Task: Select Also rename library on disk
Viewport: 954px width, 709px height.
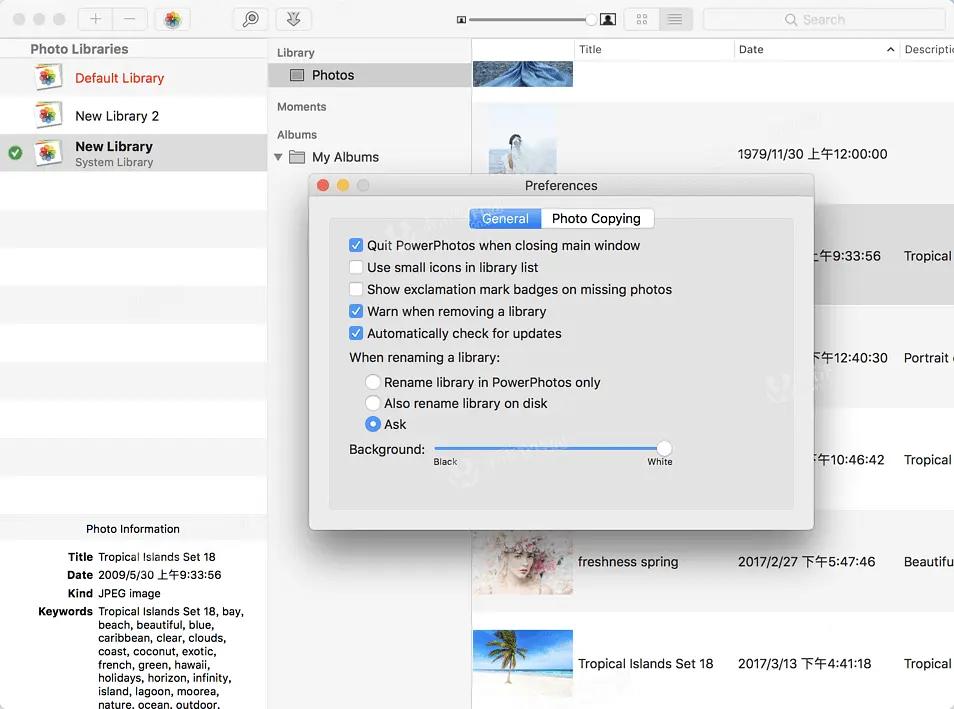Action: point(373,403)
